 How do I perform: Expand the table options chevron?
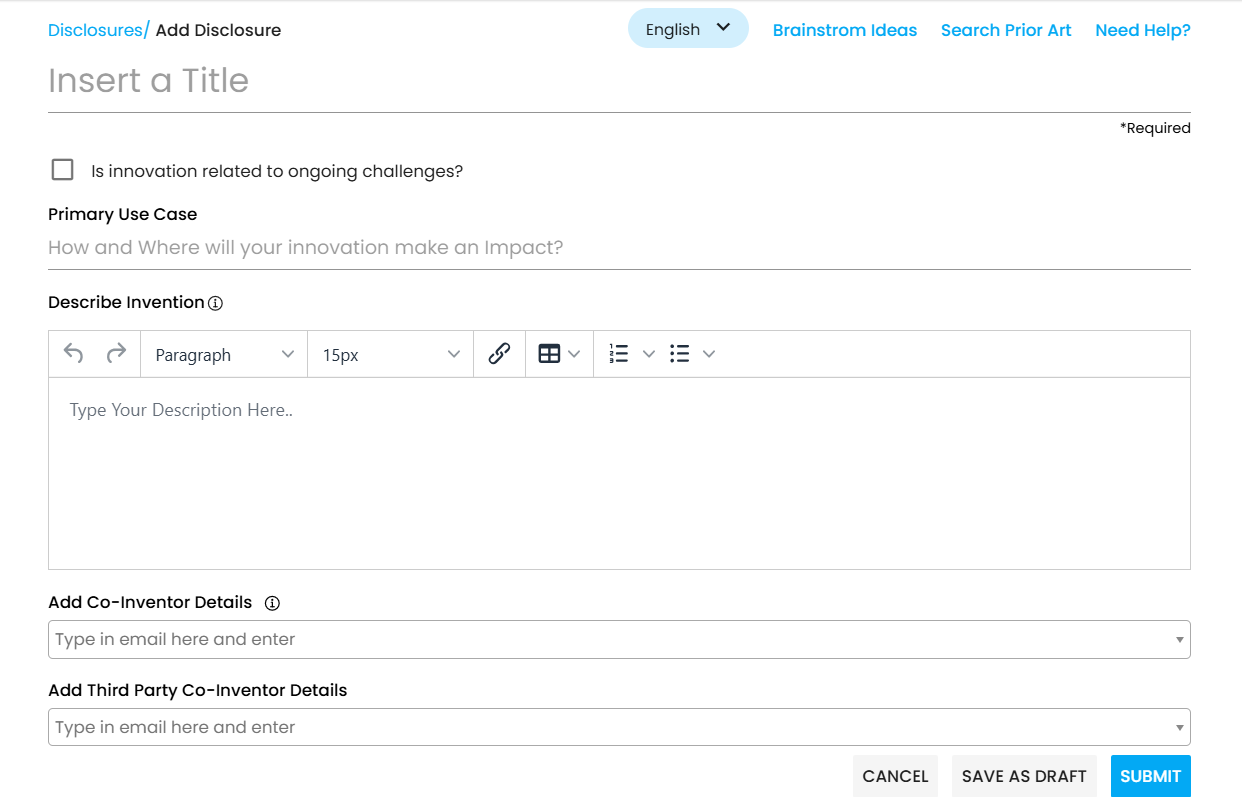574,354
